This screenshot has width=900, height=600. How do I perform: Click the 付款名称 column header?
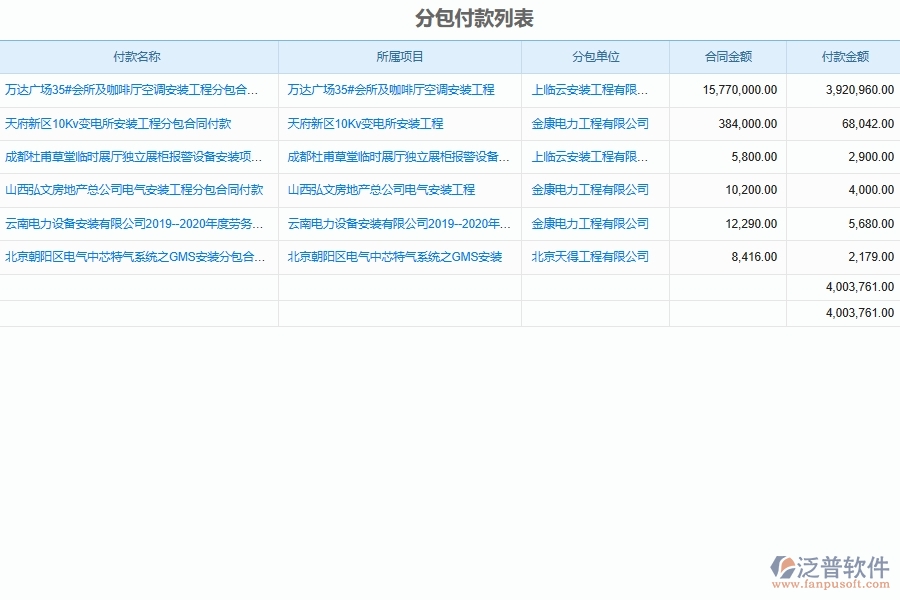click(139, 57)
